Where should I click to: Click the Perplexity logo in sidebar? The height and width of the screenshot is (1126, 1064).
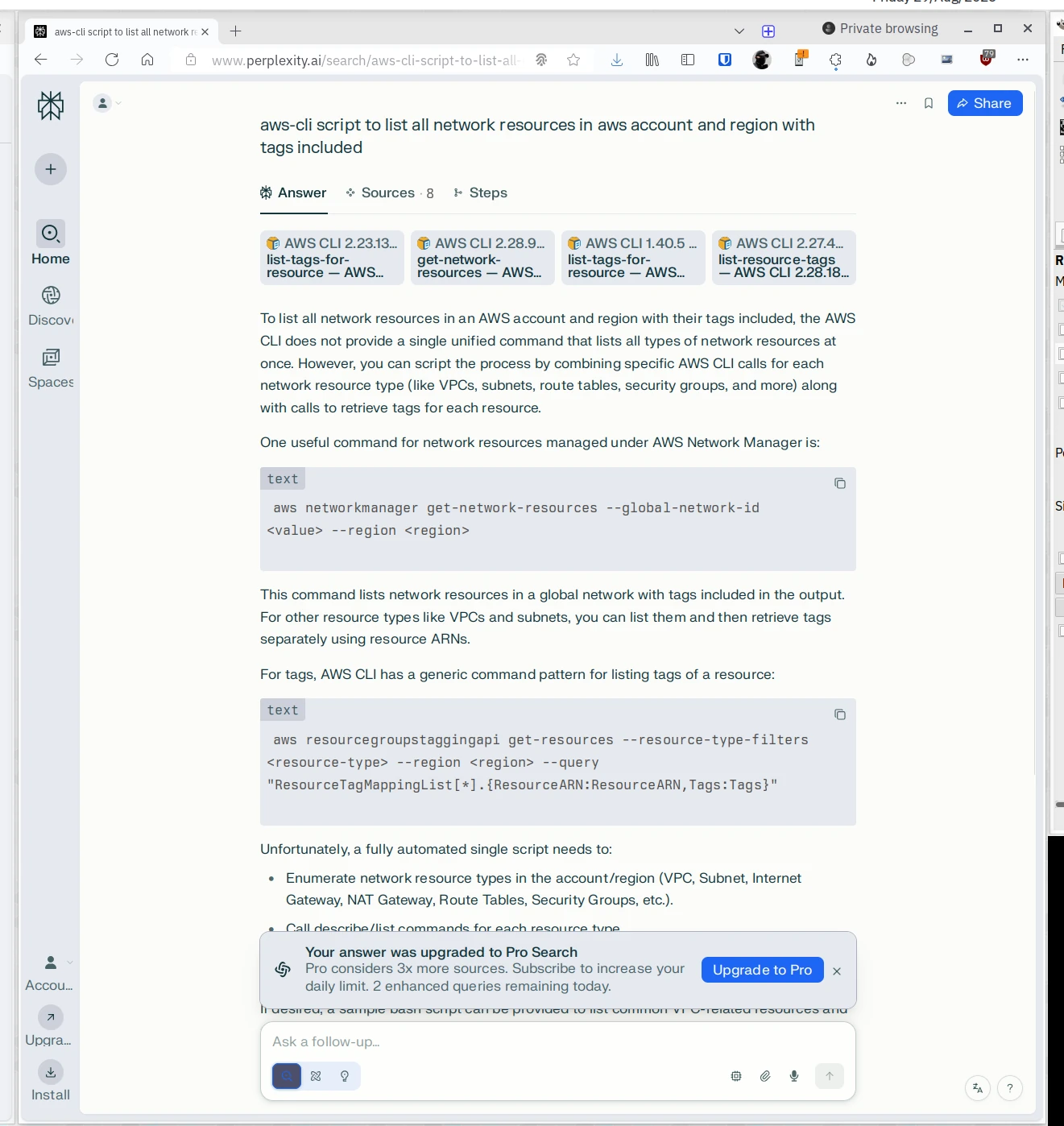pos(51,106)
